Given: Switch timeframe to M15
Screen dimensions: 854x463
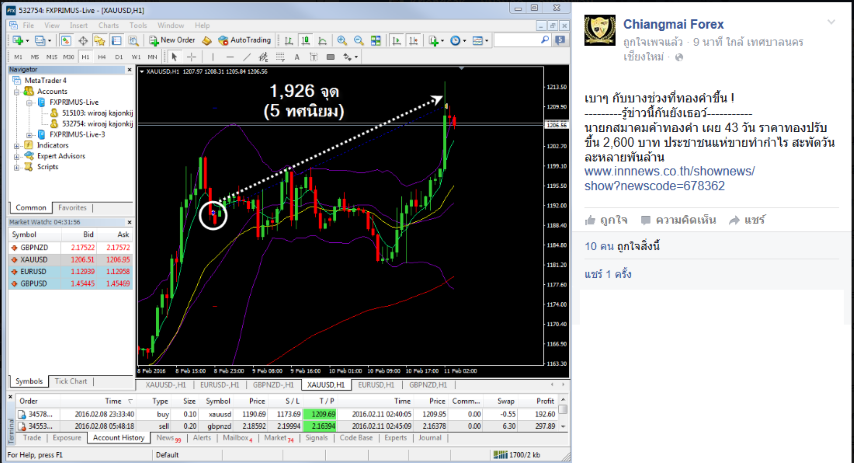Looking at the screenshot, I should pyautogui.click(x=52, y=57).
